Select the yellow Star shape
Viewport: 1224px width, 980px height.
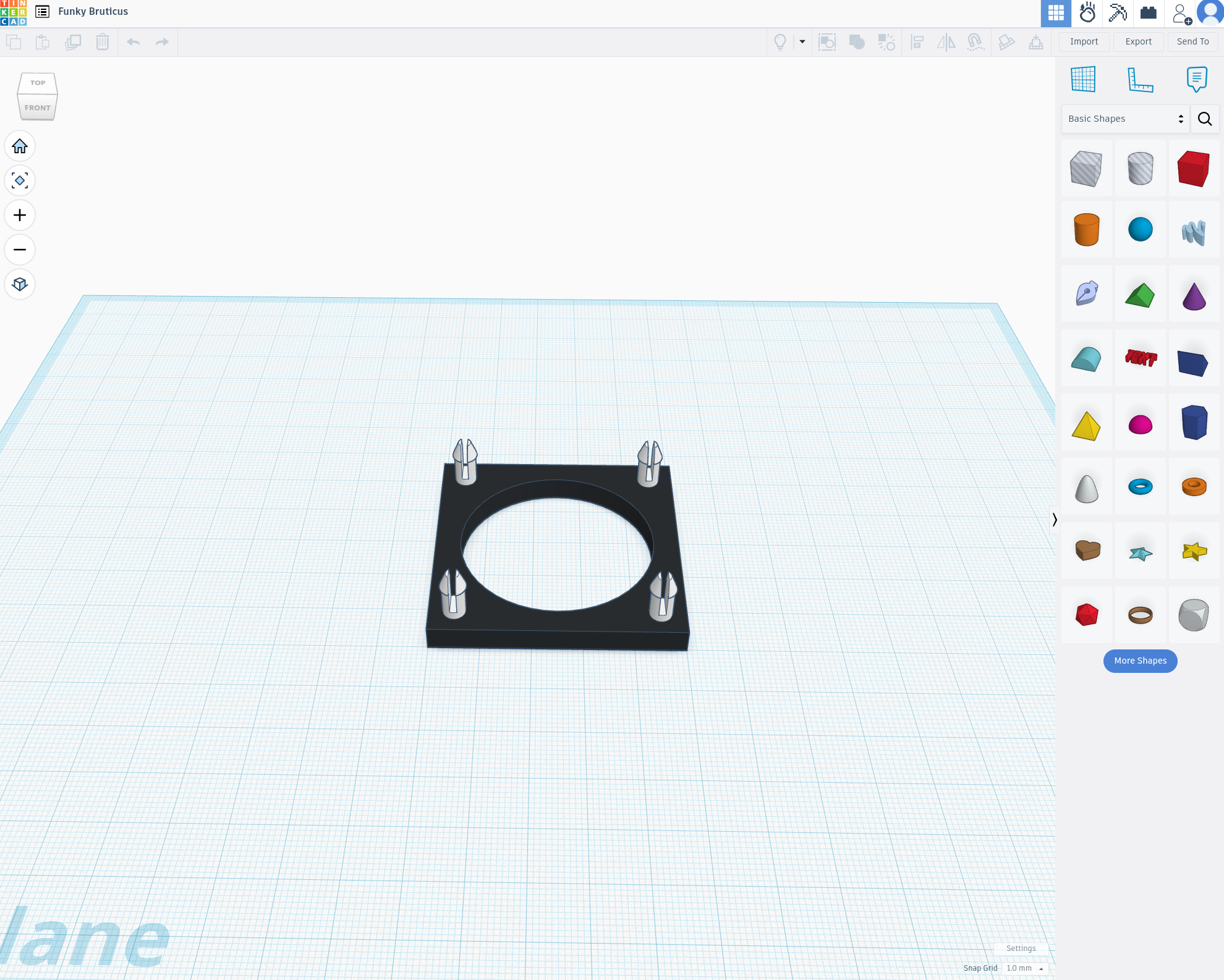click(x=1194, y=551)
